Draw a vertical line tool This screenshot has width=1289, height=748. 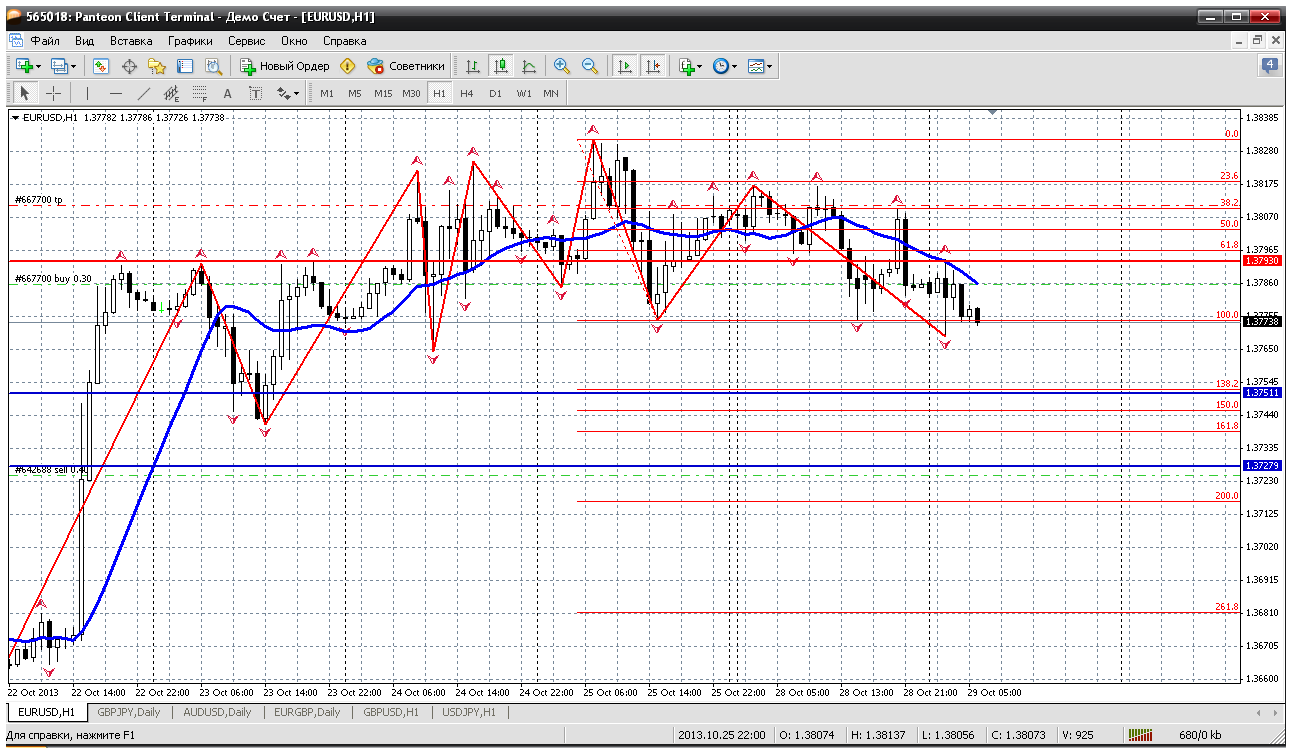[x=87, y=93]
